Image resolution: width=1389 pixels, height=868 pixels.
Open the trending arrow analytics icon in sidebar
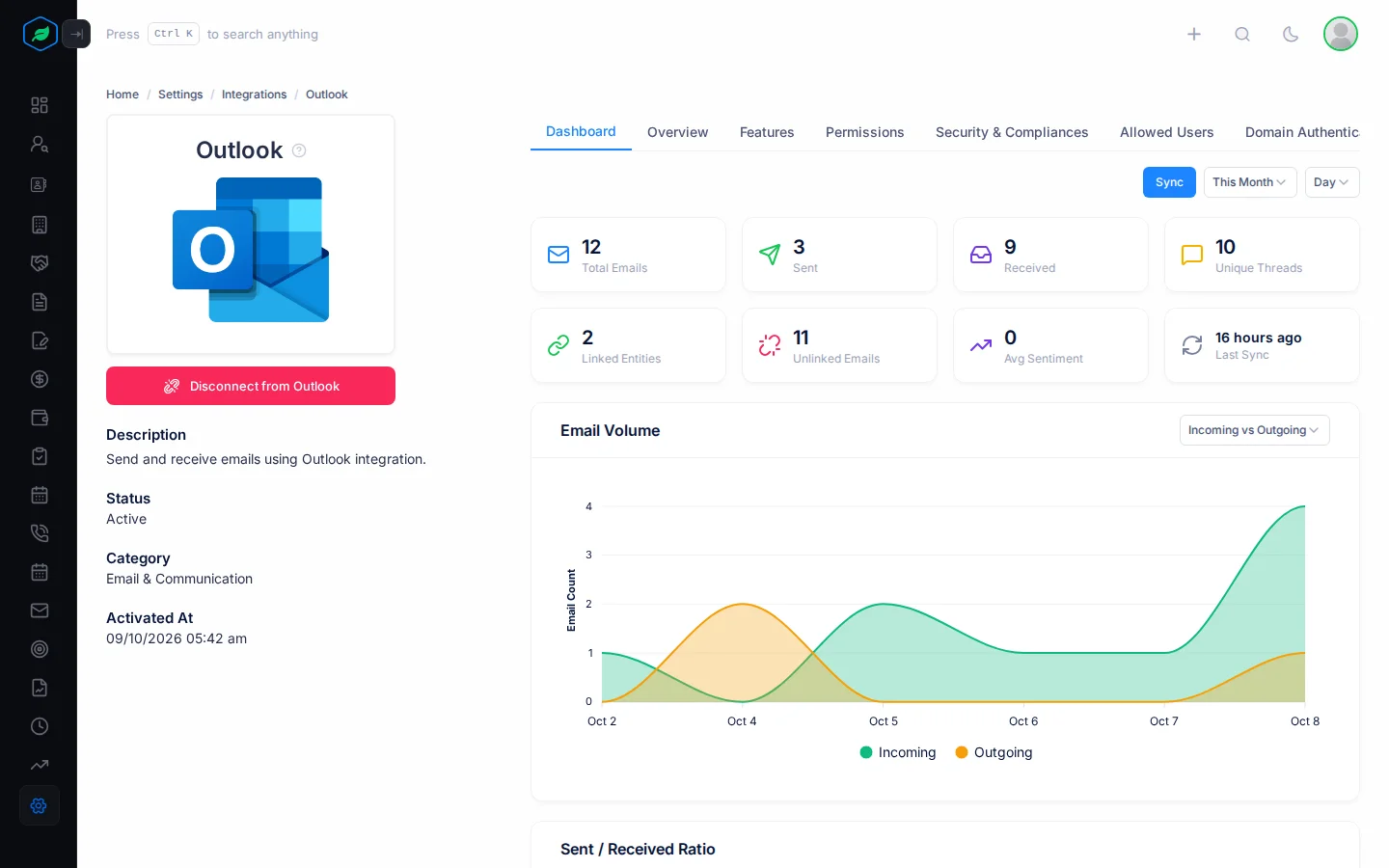click(40, 765)
